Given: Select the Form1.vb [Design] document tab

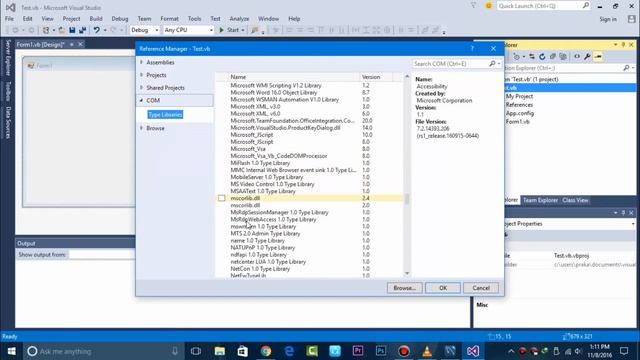Looking at the screenshot, I should 40,44.
